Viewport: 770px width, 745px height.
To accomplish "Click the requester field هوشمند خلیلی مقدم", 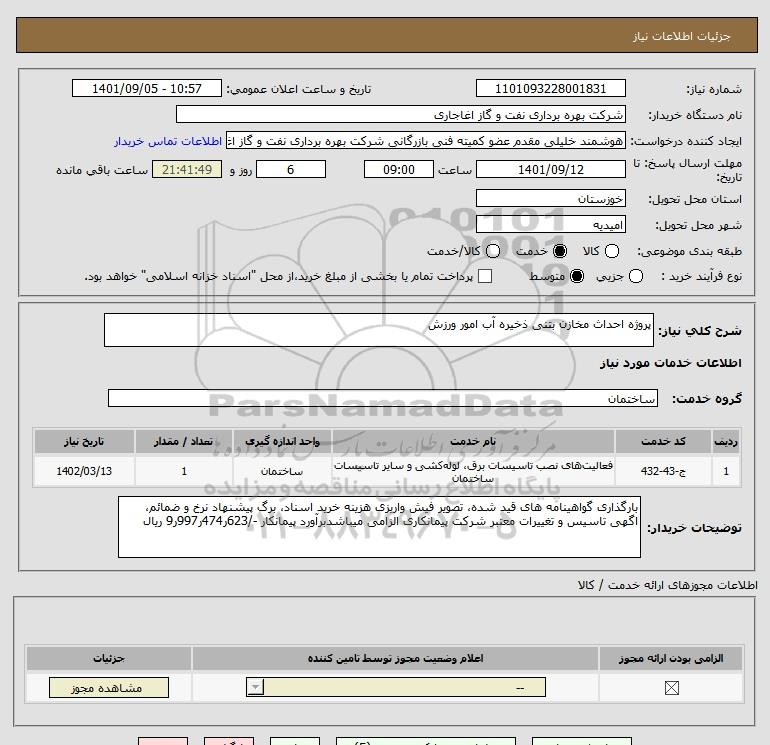I will tap(426, 141).
